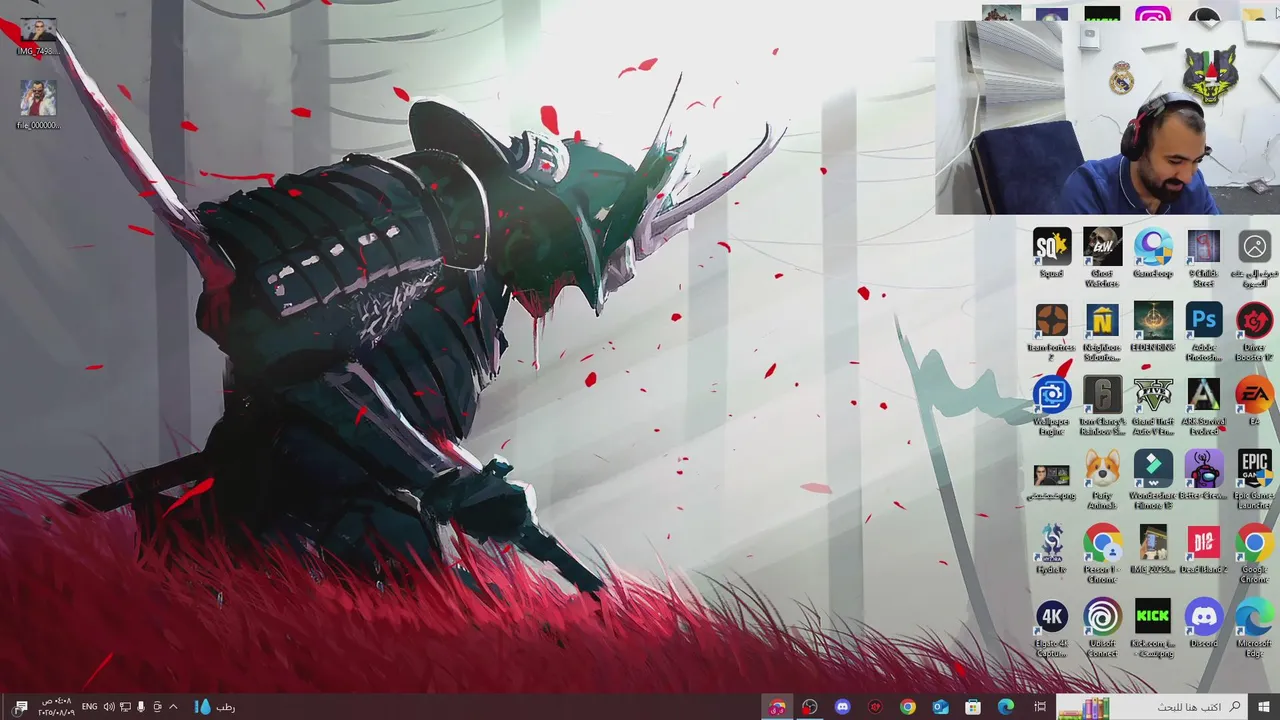Open Outlook from the taskbar
Viewport: 1280px width, 720px height.
click(x=940, y=707)
